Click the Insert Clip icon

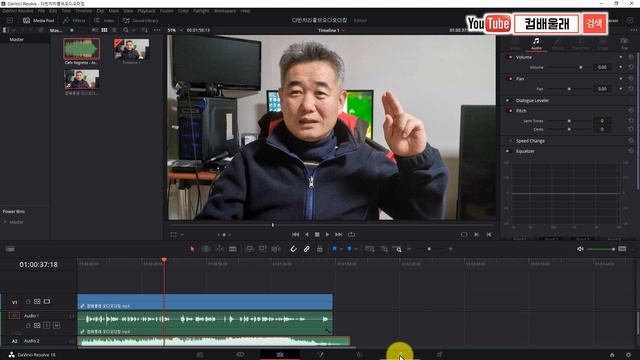(249, 249)
